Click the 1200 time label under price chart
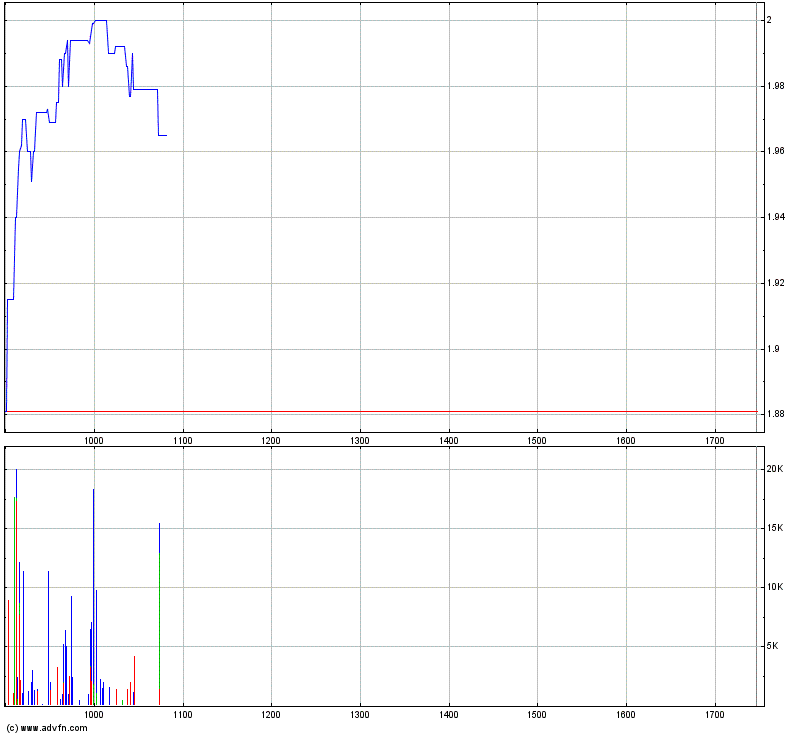 pos(271,440)
